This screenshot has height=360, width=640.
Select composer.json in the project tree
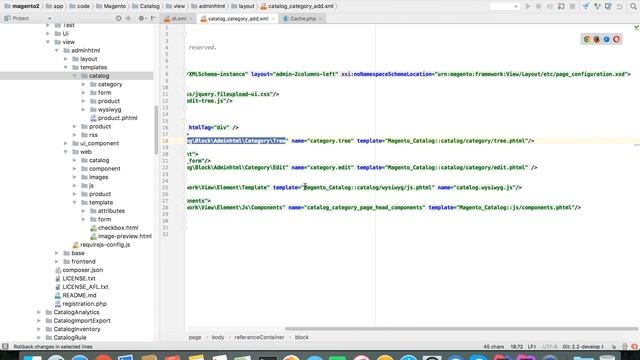82,270
